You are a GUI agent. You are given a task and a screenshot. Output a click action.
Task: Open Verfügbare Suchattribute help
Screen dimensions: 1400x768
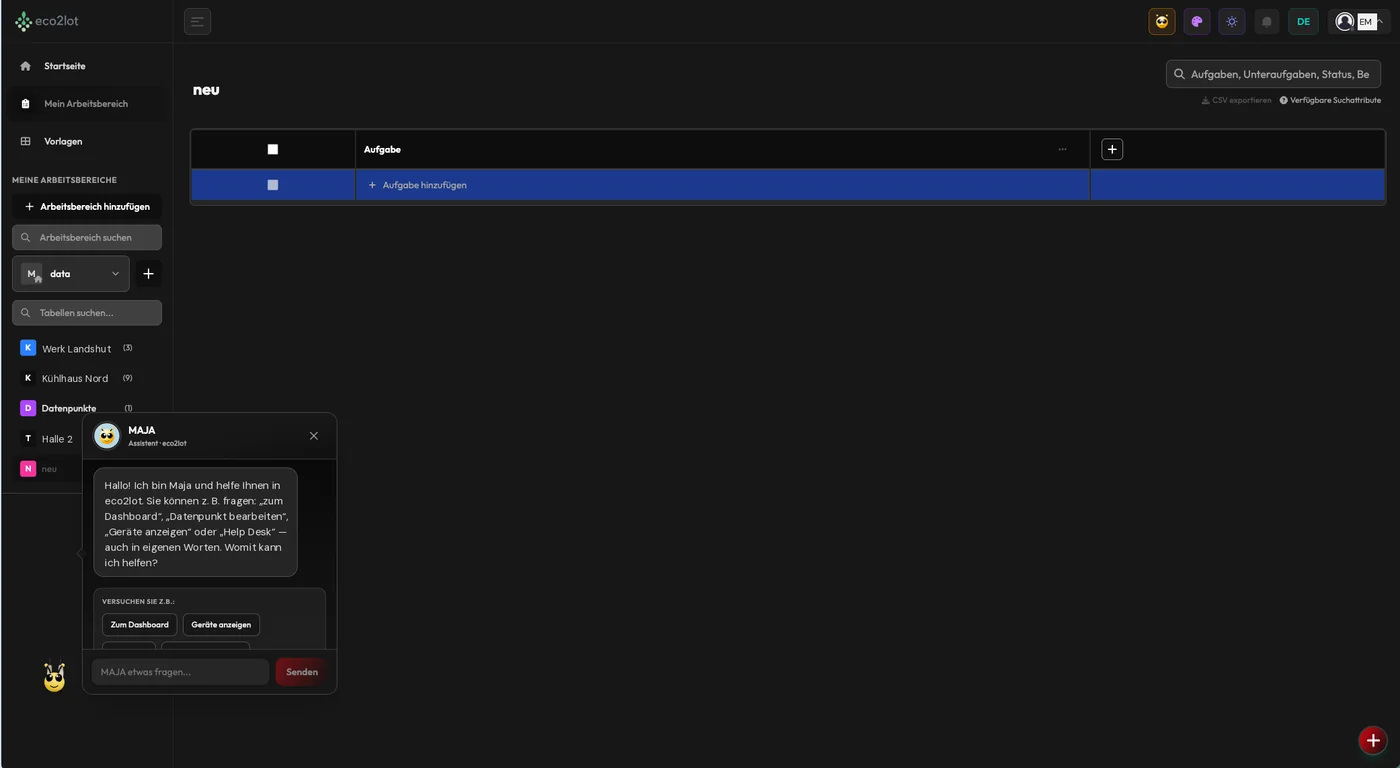(x=1330, y=100)
